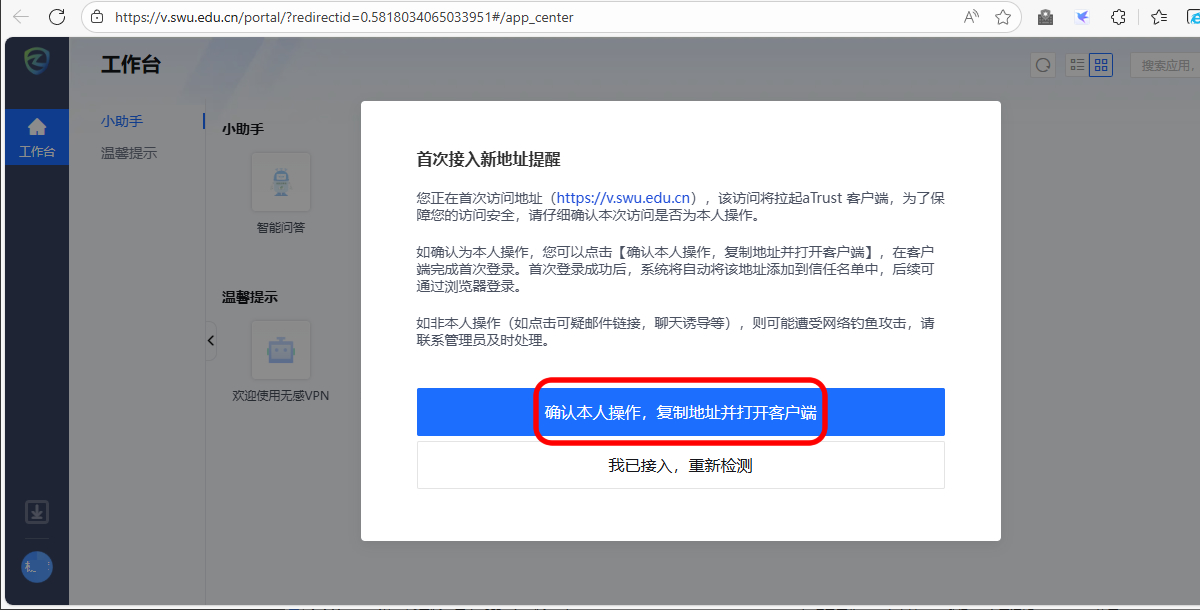Click the 欢迎使用无感VPN robot icon
The width and height of the screenshot is (1200, 610).
[x=281, y=349]
